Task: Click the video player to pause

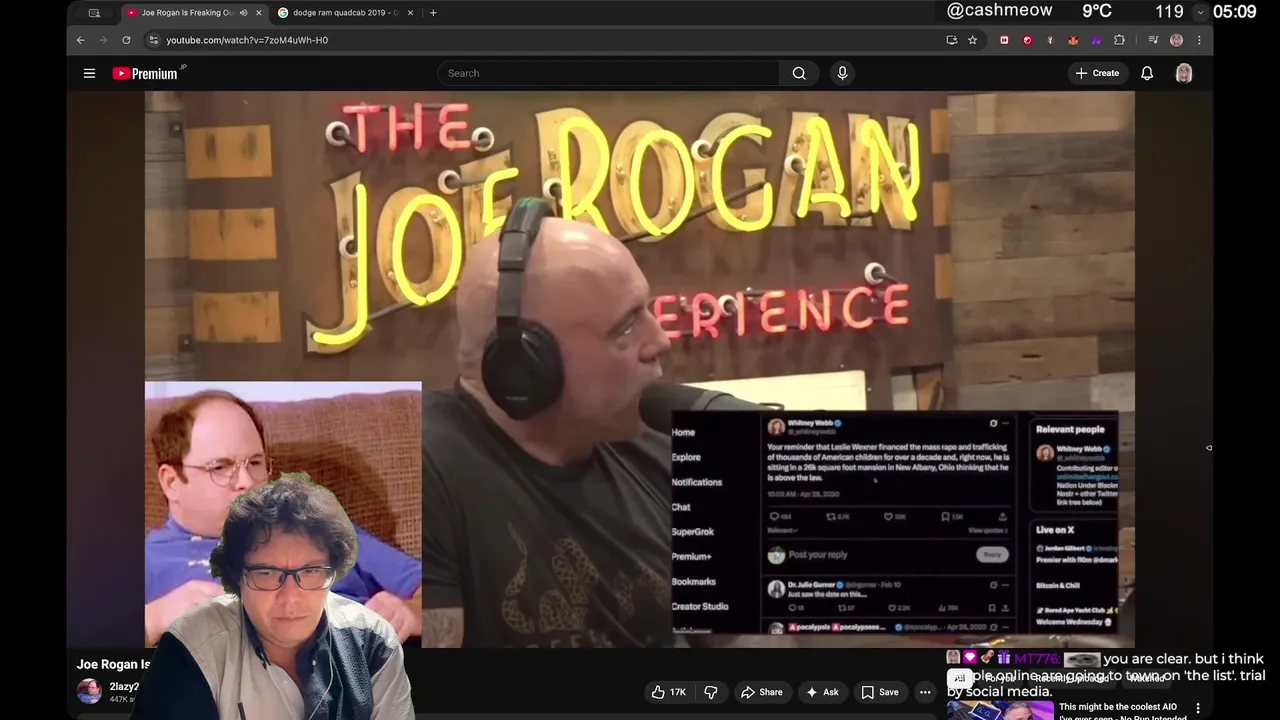Action: [639, 369]
